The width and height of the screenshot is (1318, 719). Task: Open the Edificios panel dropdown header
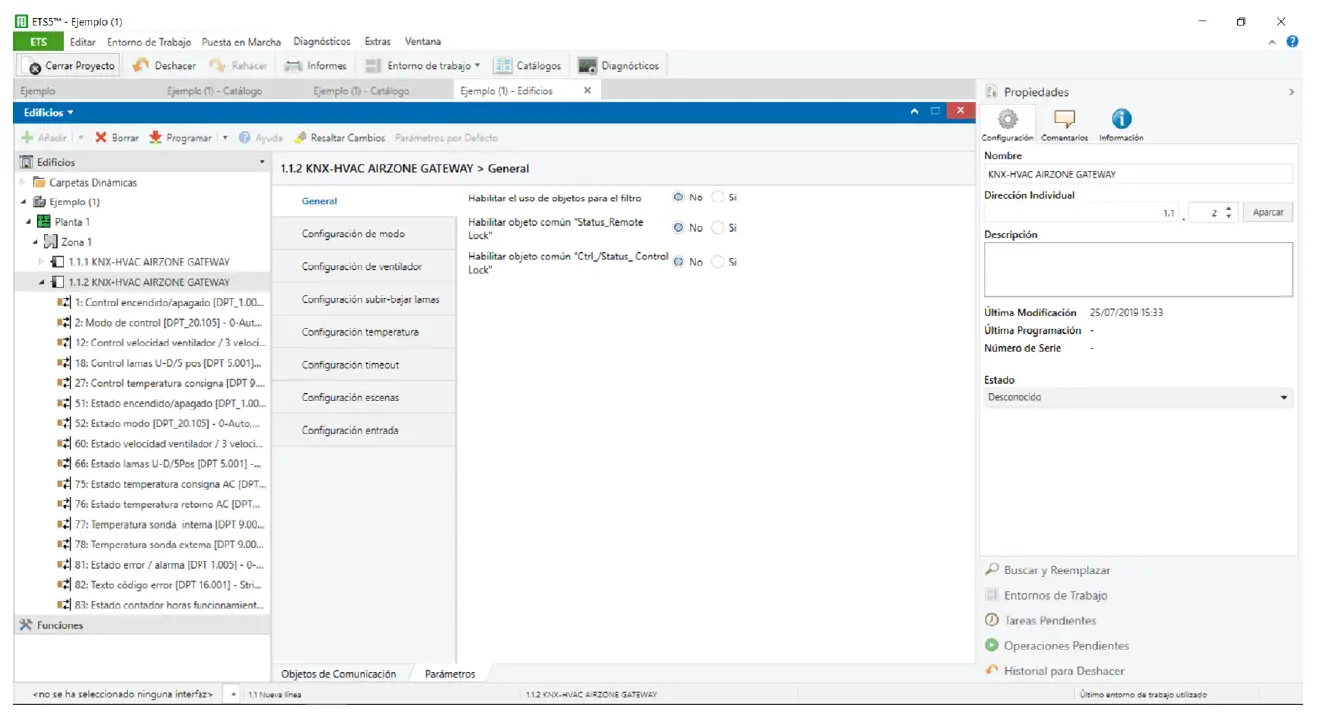pos(49,113)
